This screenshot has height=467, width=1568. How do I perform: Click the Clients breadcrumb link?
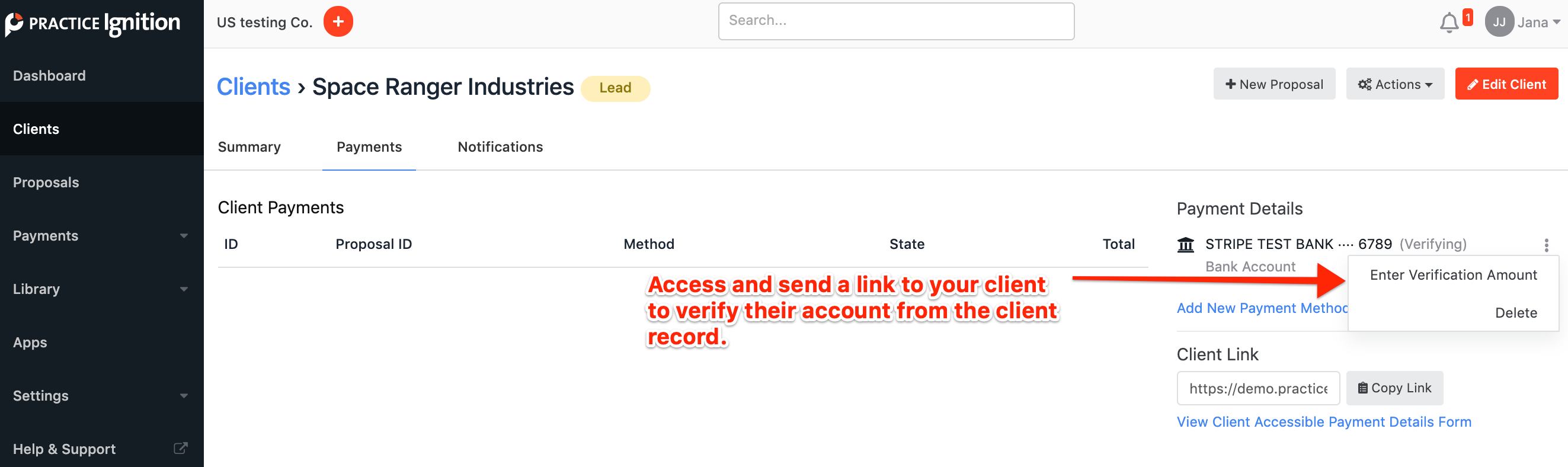tap(253, 87)
